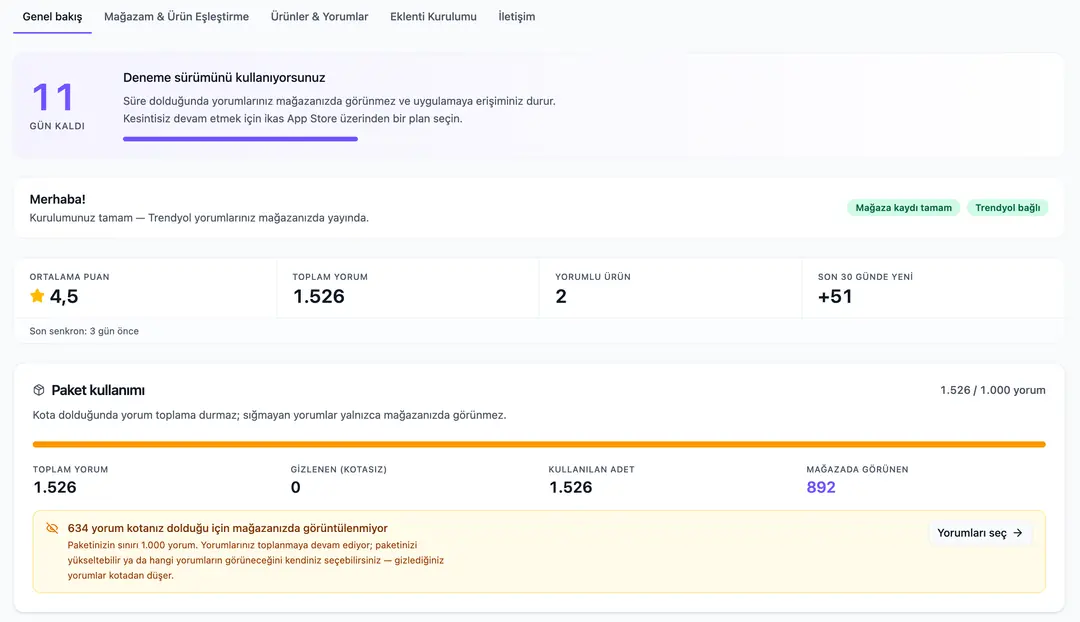Click the Trendyol bağlı badge
This screenshot has height=622, width=1080.
click(x=1008, y=207)
